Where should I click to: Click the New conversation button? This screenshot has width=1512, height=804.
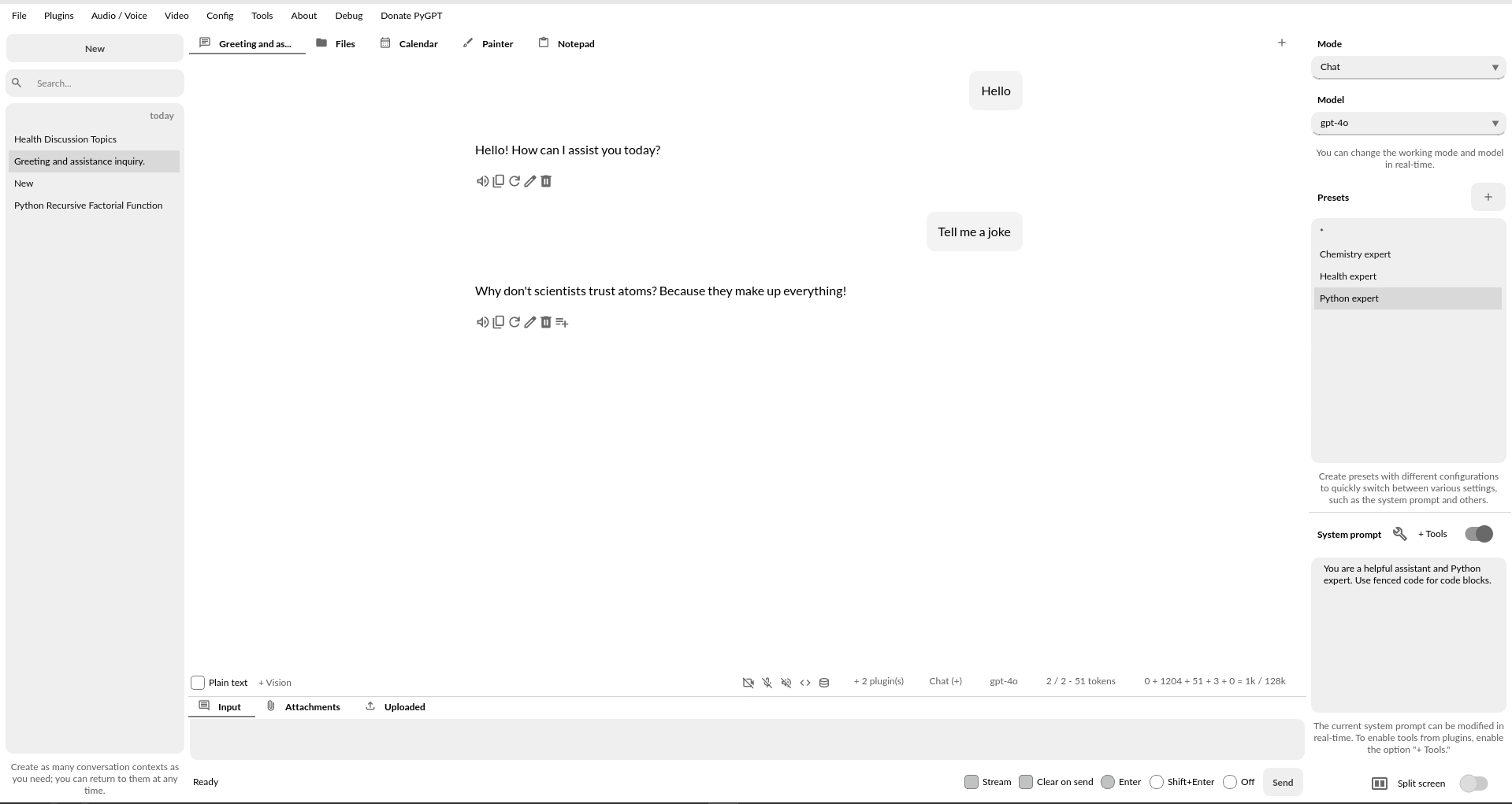(x=95, y=49)
